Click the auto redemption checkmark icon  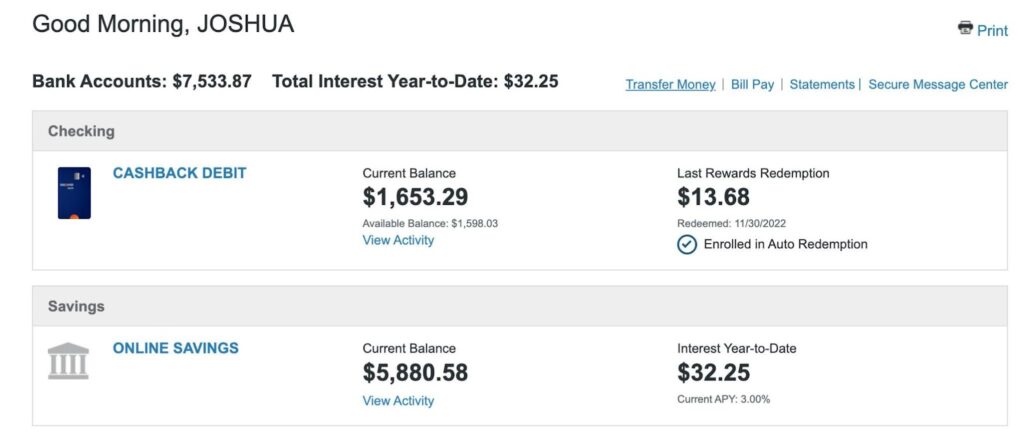click(687, 244)
